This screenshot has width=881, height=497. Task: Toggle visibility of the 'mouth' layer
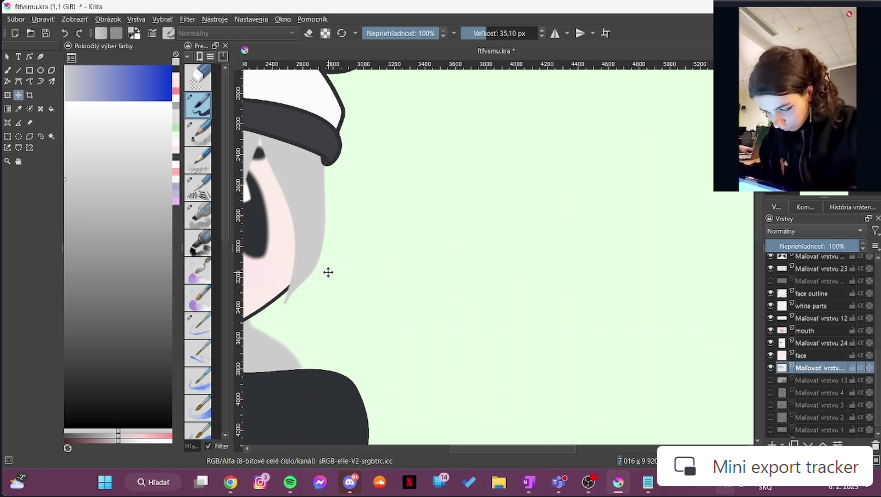click(x=770, y=330)
